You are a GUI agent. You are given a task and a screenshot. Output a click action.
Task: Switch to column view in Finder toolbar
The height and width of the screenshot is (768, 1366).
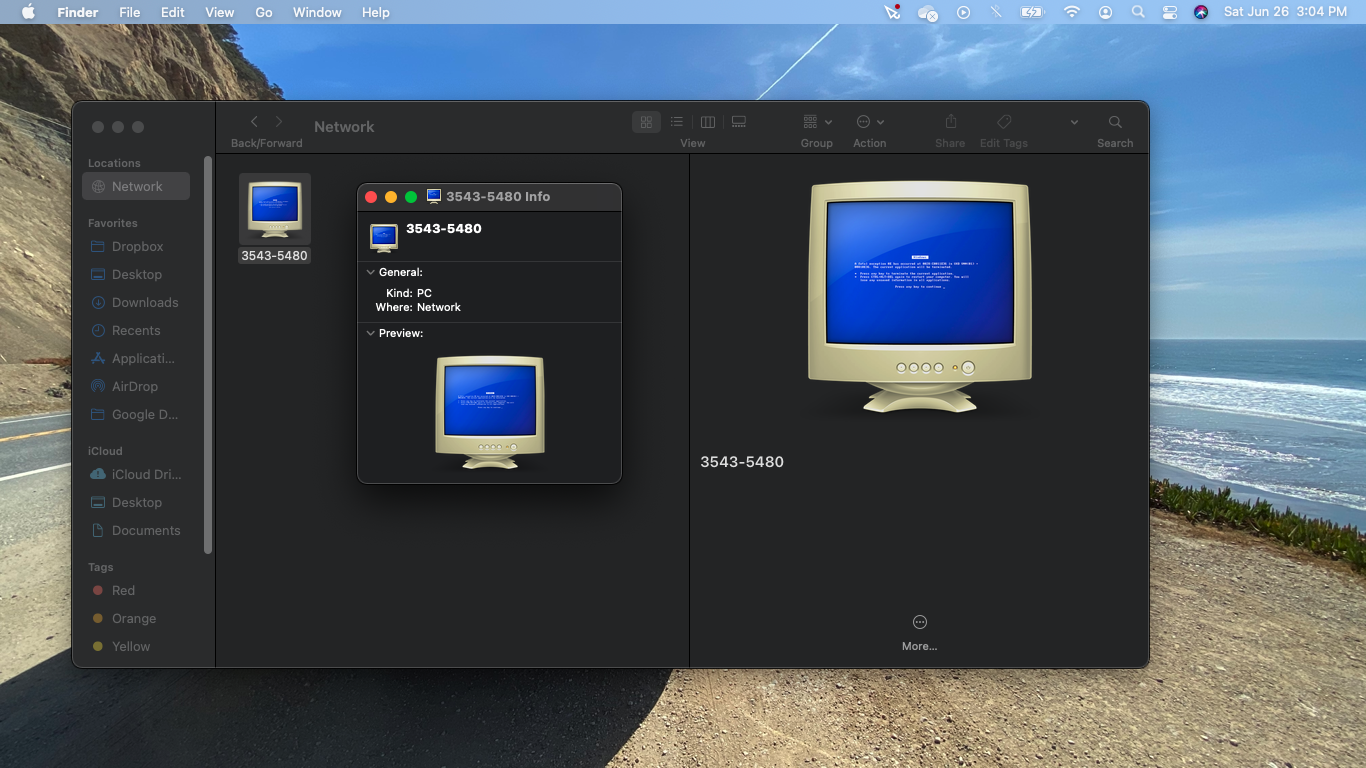click(x=708, y=122)
